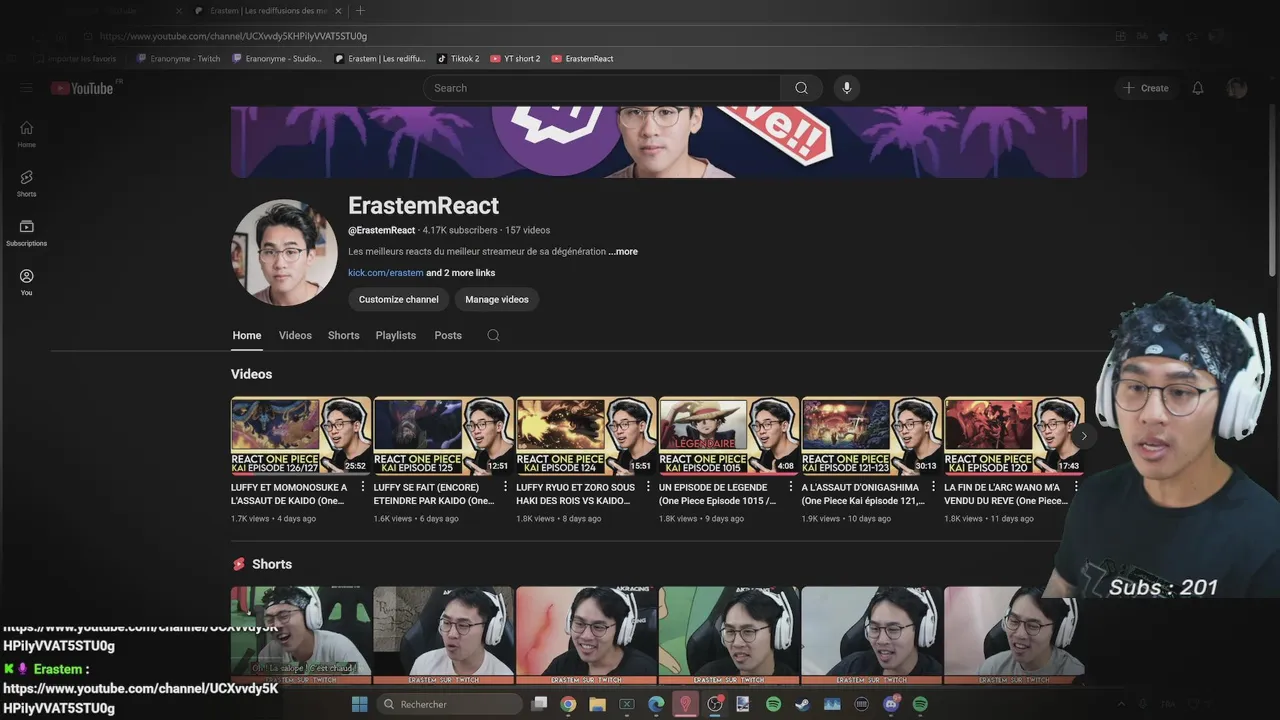This screenshot has width=1280, height=720.
Task: Open Microsoft Edge from taskbar
Action: 656,704
